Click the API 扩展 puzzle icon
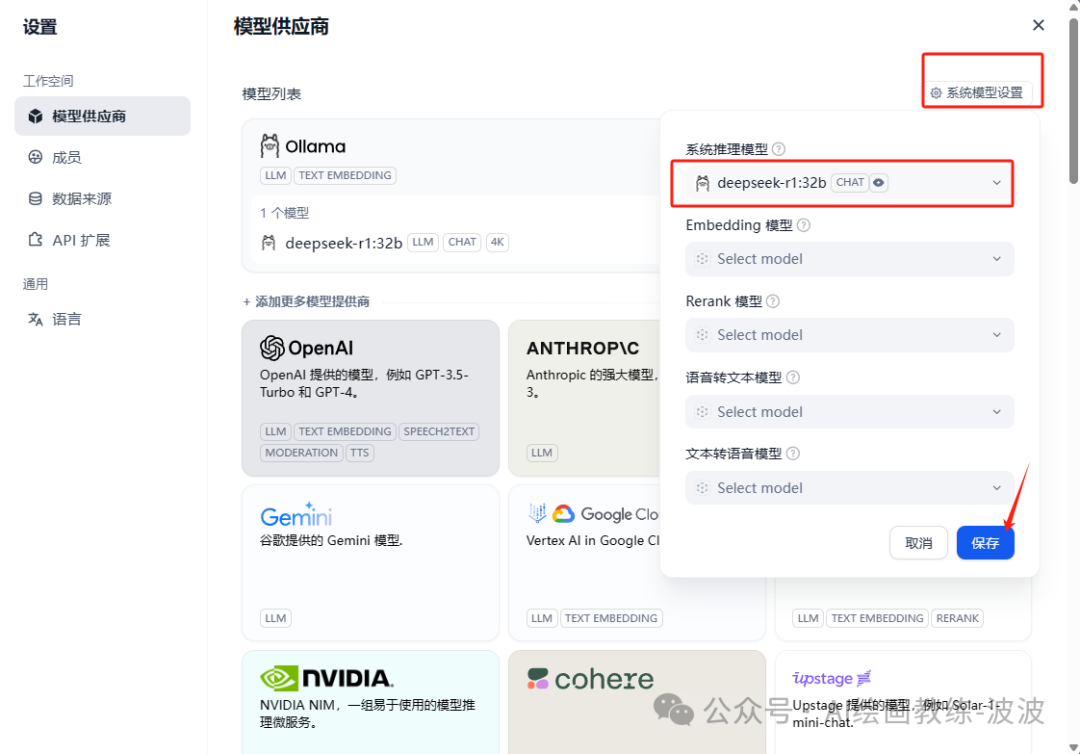 35,240
